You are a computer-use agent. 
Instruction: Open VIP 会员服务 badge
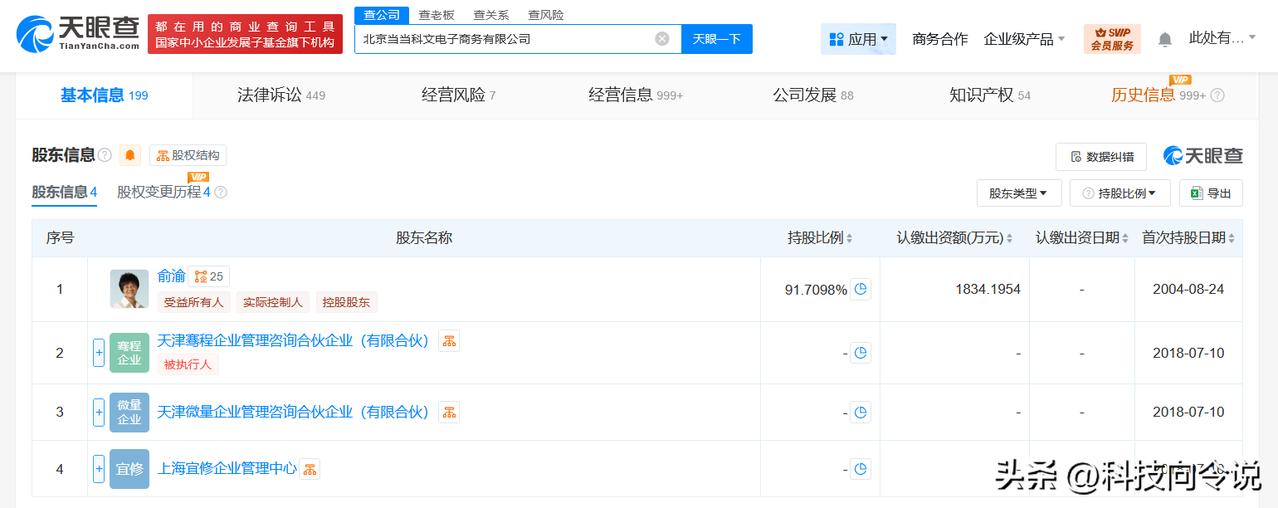(x=1112, y=39)
